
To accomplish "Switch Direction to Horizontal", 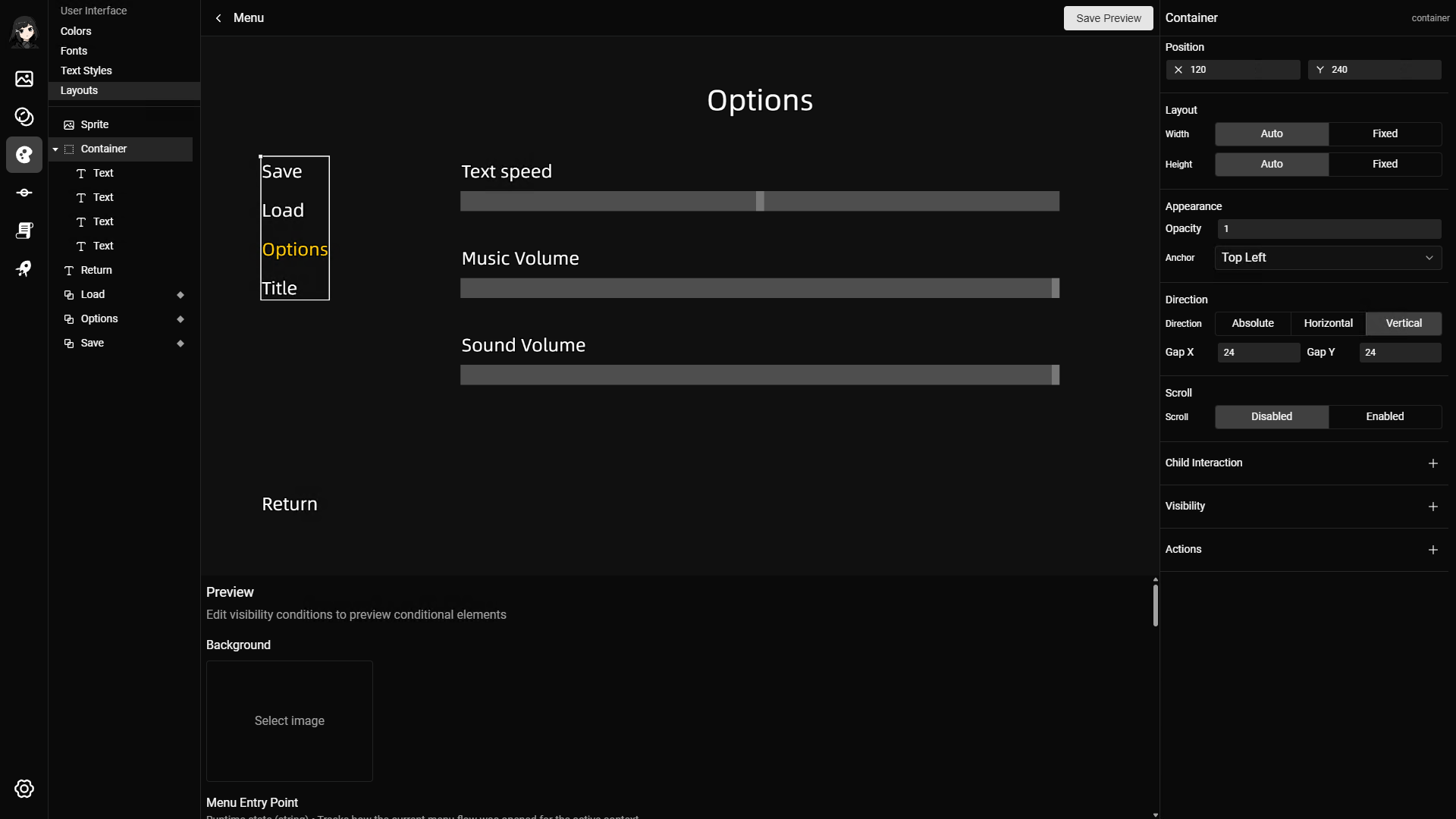I will [x=1329, y=323].
